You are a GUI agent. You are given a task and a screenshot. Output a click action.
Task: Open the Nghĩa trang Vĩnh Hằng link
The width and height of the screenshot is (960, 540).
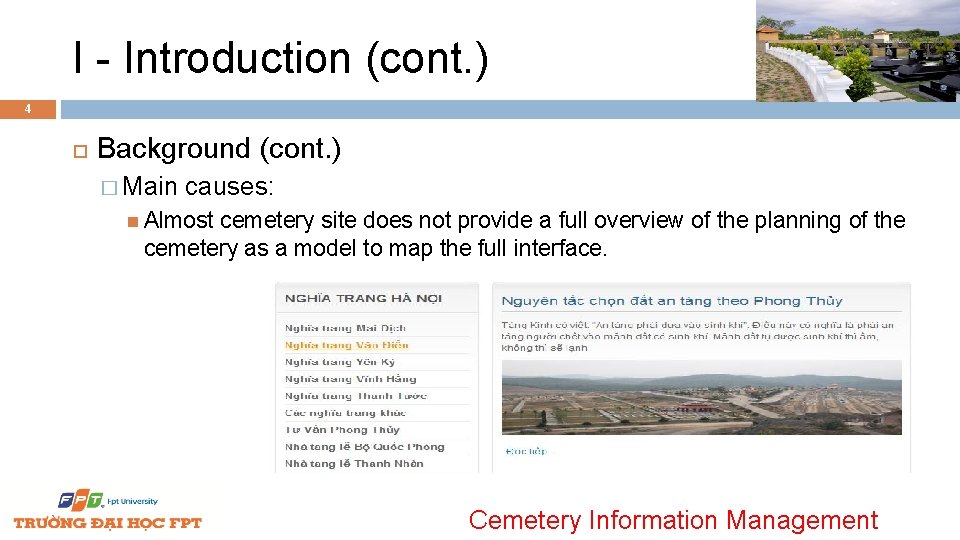coord(350,379)
